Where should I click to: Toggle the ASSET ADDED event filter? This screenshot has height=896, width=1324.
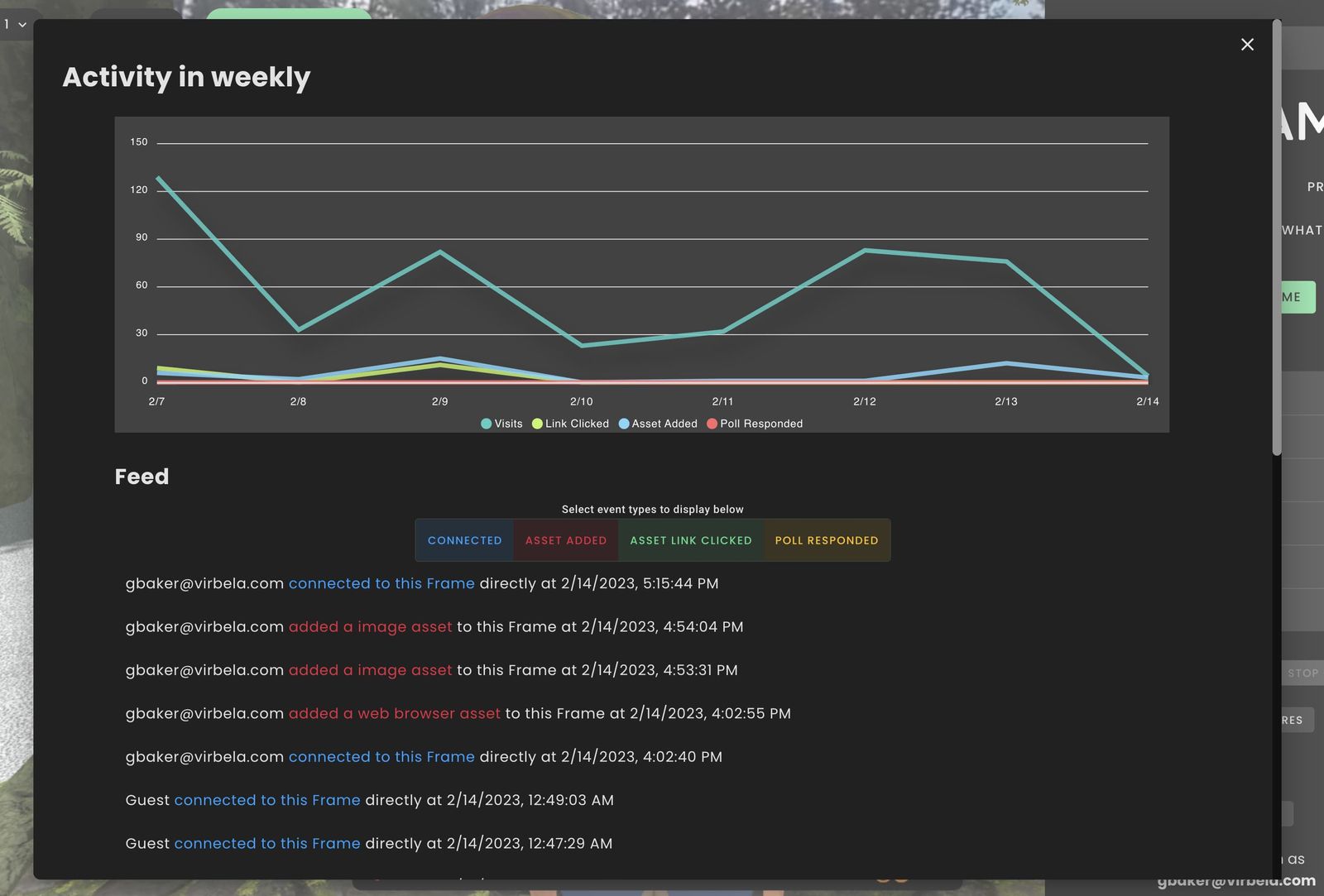(566, 540)
